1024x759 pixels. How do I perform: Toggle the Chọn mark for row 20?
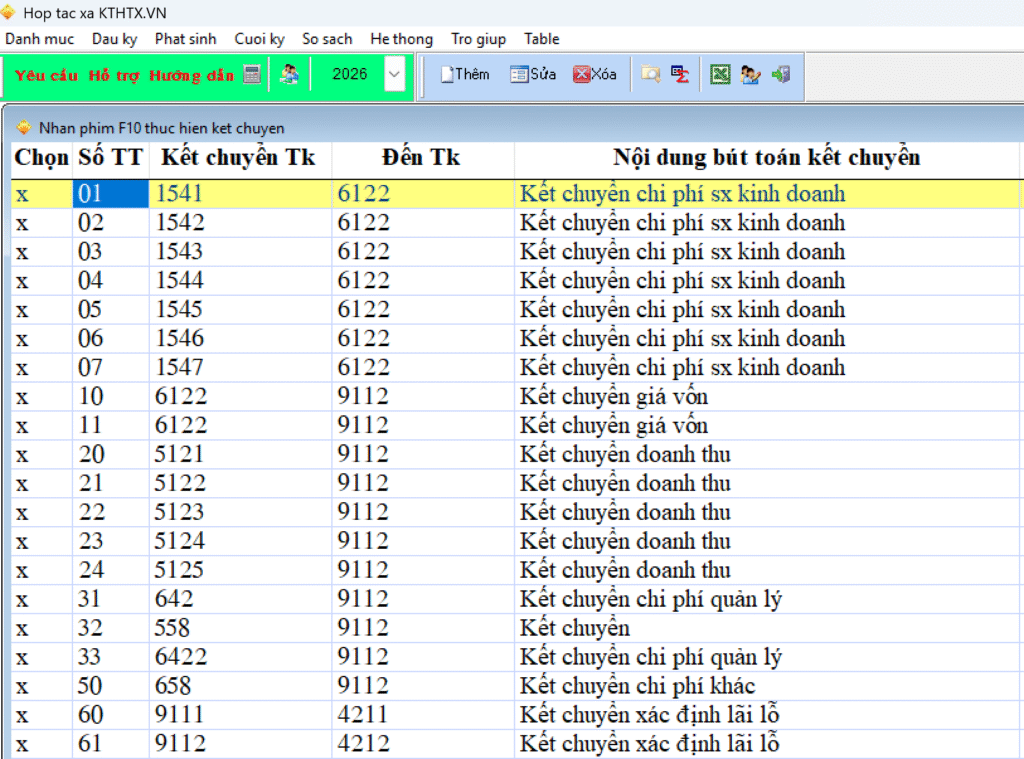(22, 455)
